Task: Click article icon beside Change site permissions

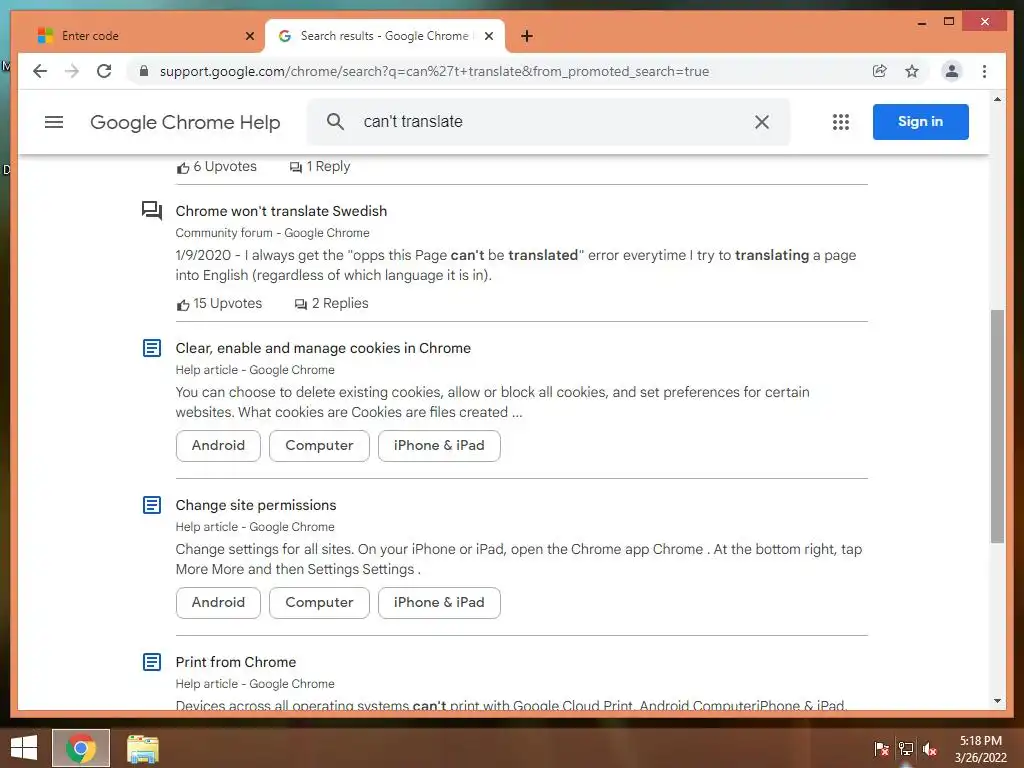Action: click(x=152, y=505)
